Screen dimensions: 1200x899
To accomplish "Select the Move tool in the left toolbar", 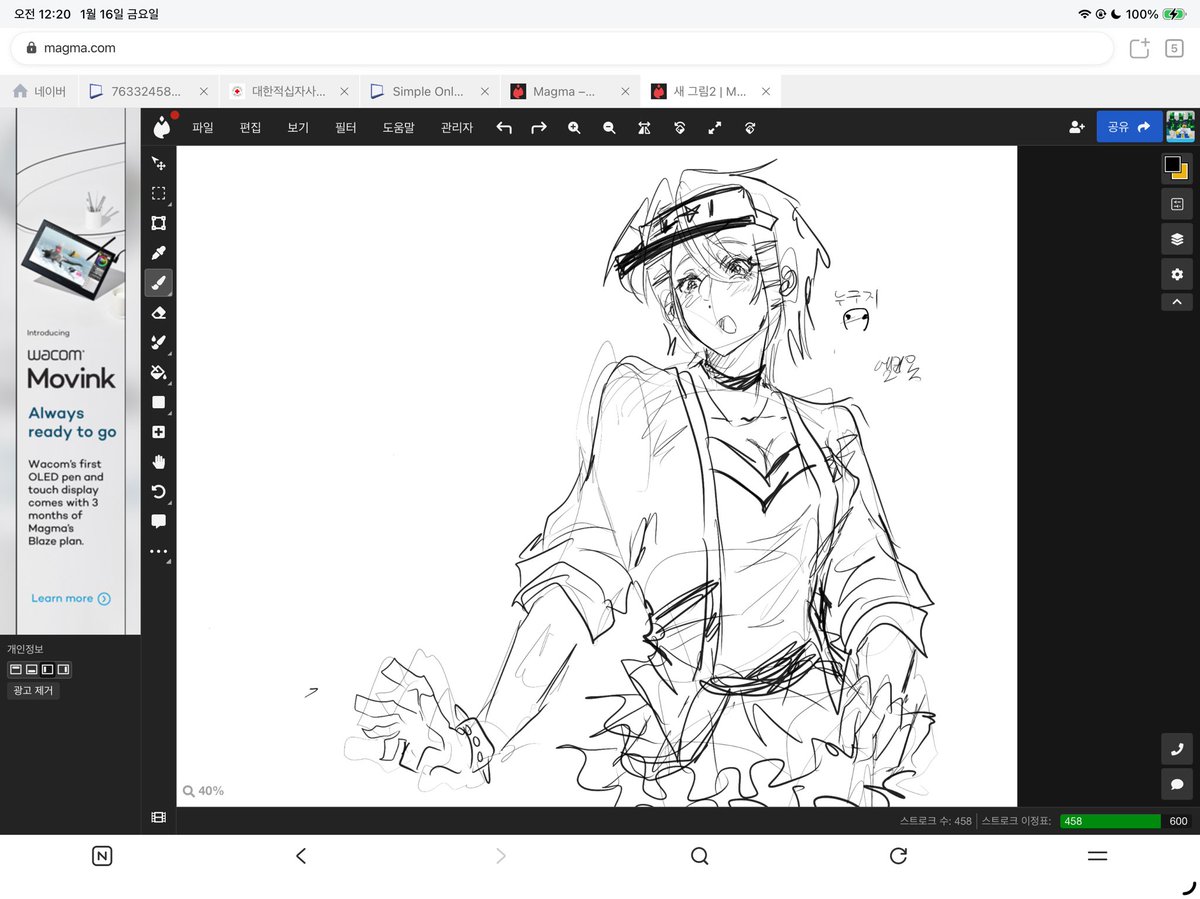I will [x=158, y=163].
